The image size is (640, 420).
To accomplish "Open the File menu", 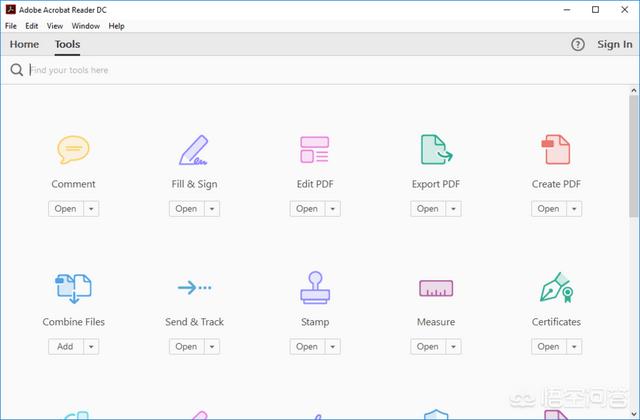I will pos(11,26).
